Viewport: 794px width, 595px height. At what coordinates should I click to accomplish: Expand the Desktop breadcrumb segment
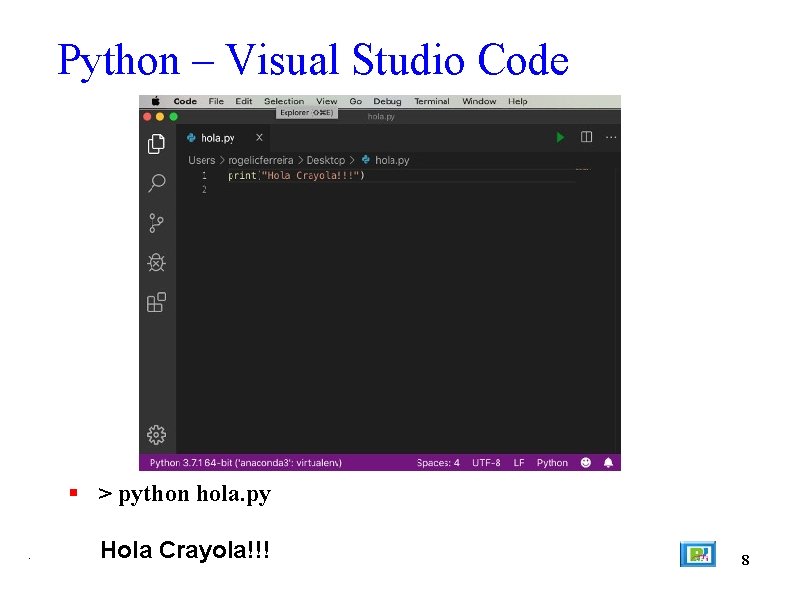[326, 160]
